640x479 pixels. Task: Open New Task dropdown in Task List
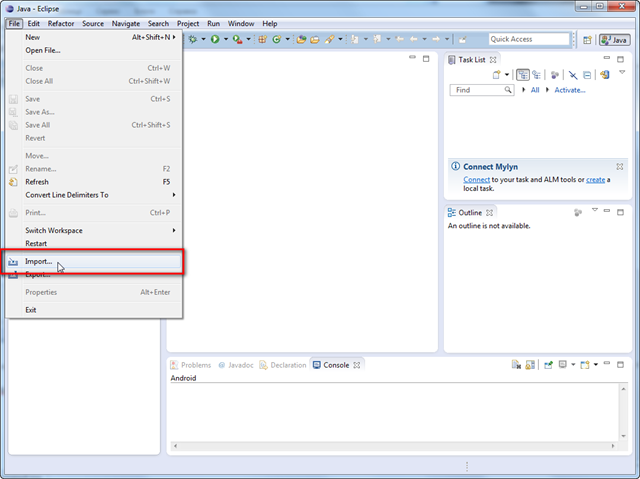(507, 75)
